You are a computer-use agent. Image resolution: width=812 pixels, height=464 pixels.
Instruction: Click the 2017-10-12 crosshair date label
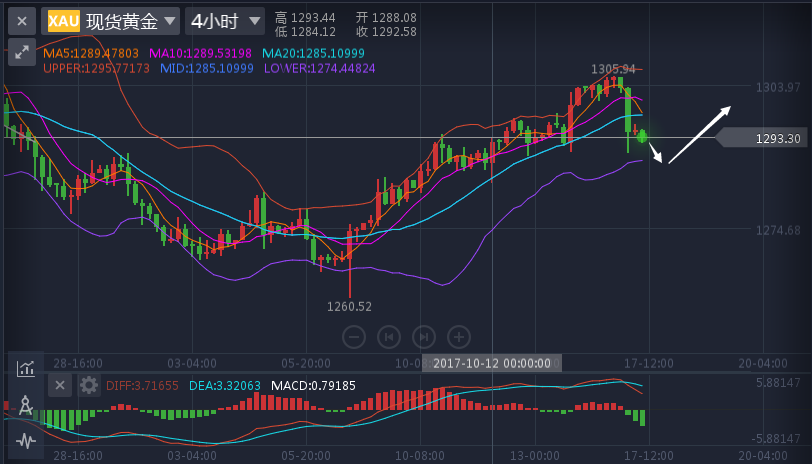[495, 363]
